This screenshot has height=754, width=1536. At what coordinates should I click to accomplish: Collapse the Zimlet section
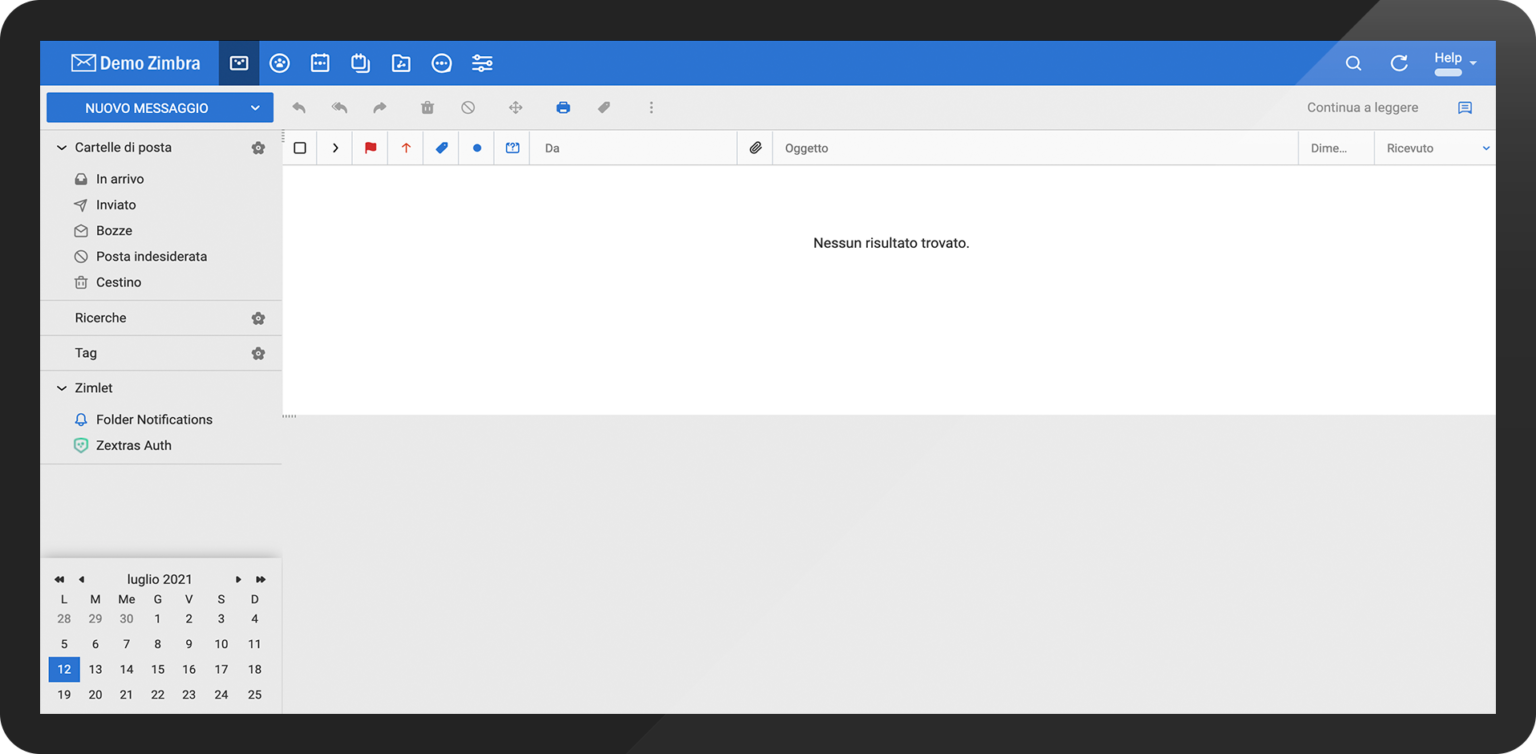[x=62, y=388]
